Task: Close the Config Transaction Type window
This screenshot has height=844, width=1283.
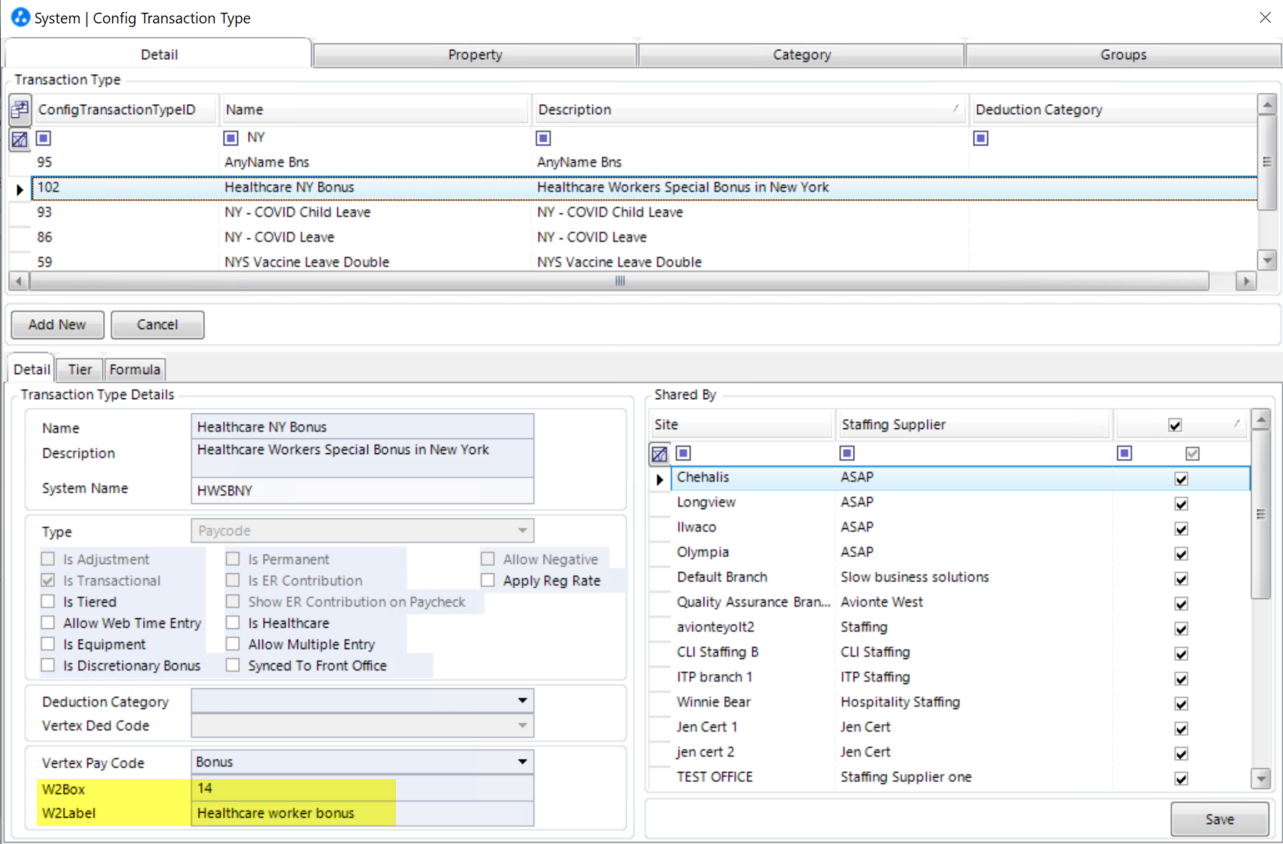Action: click(1265, 18)
